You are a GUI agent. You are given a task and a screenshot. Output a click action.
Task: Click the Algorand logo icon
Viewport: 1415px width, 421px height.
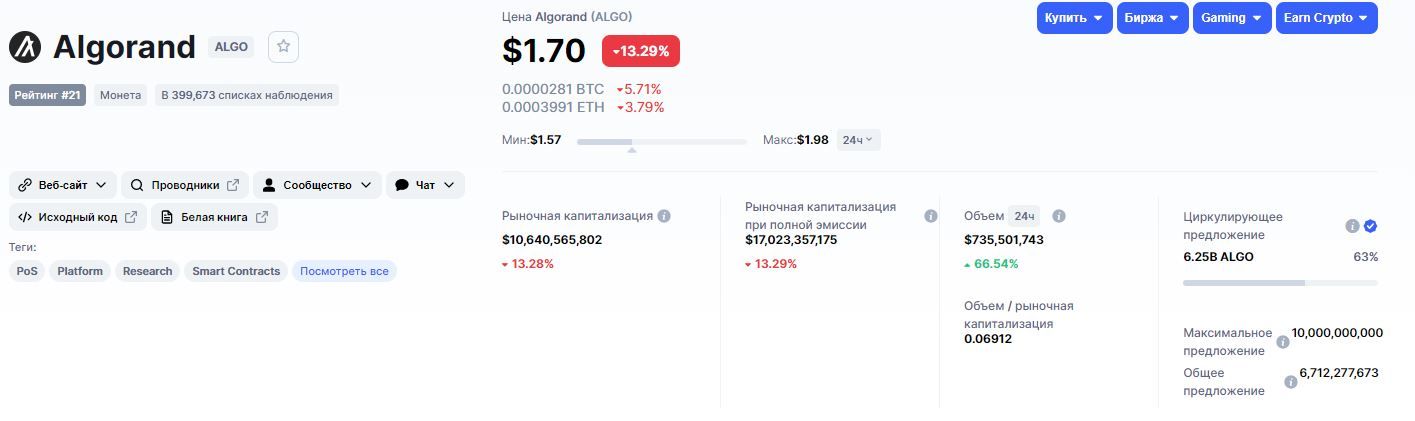25,47
